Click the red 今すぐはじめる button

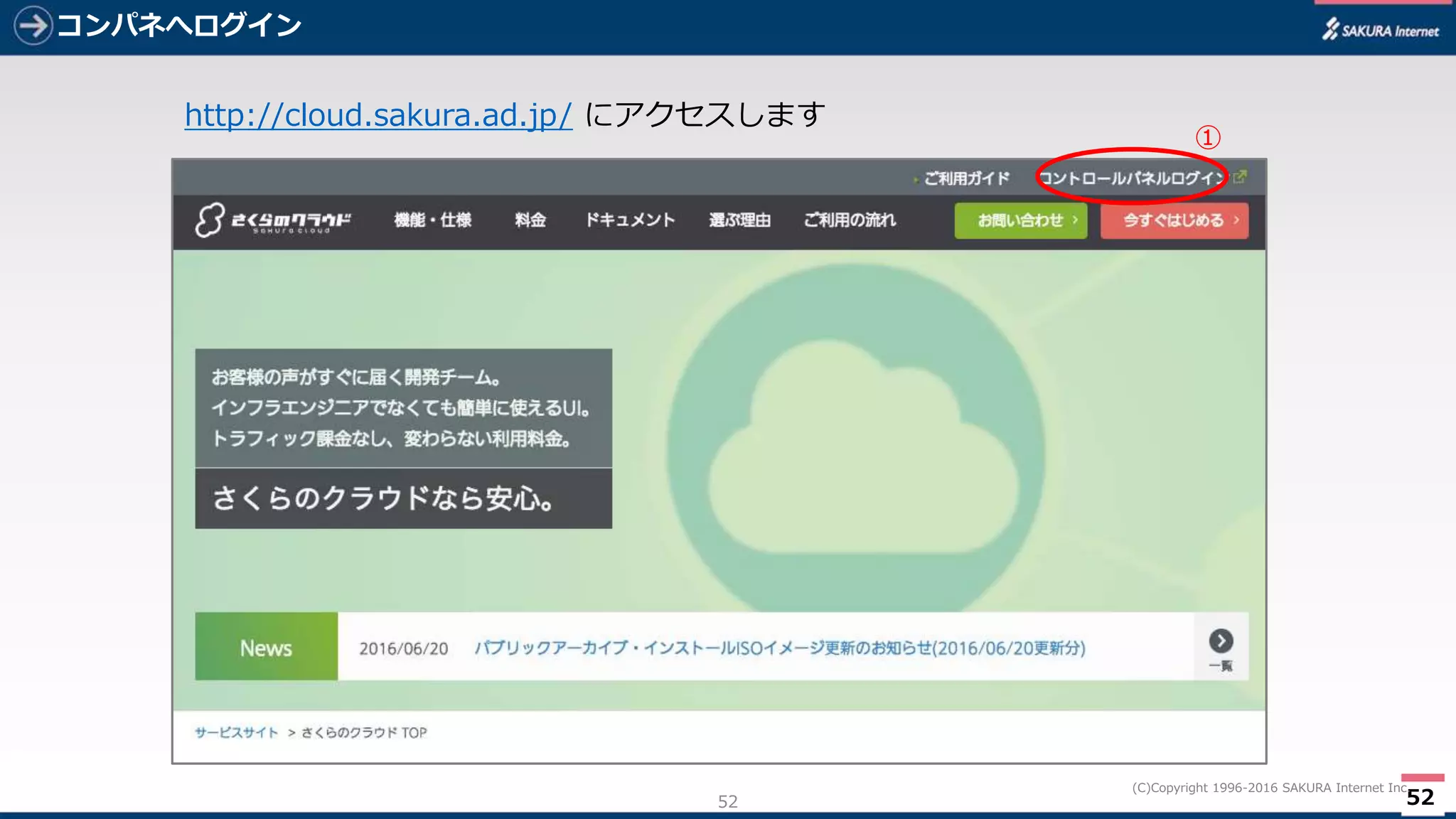[x=1174, y=220]
